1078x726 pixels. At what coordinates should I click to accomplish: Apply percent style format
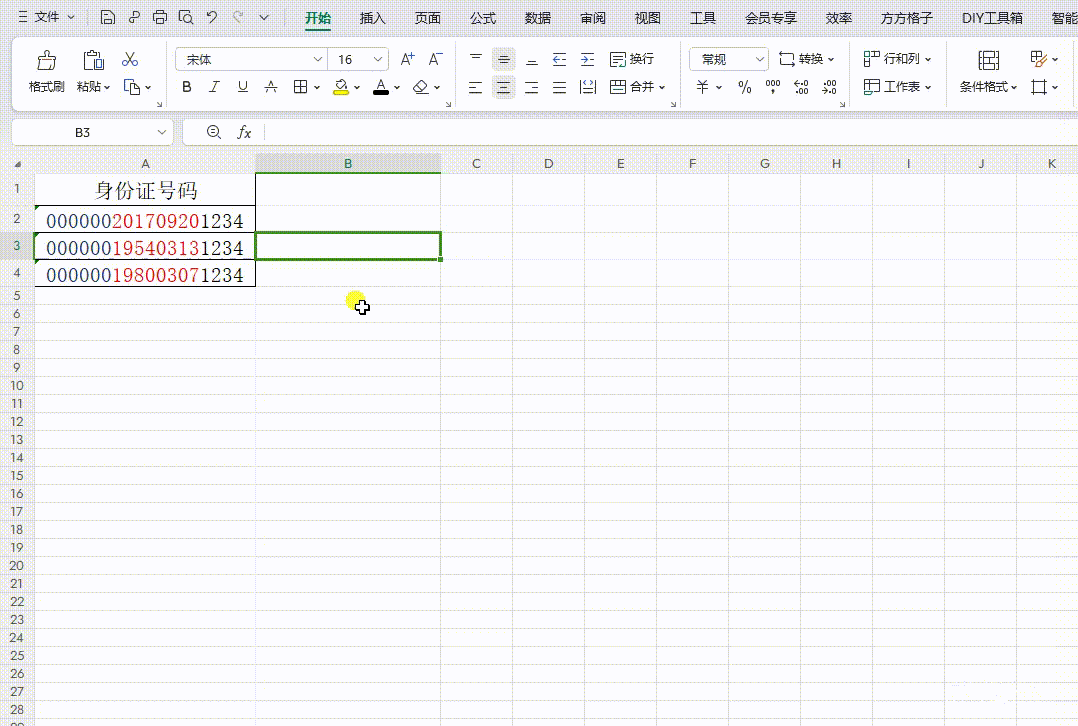(745, 87)
